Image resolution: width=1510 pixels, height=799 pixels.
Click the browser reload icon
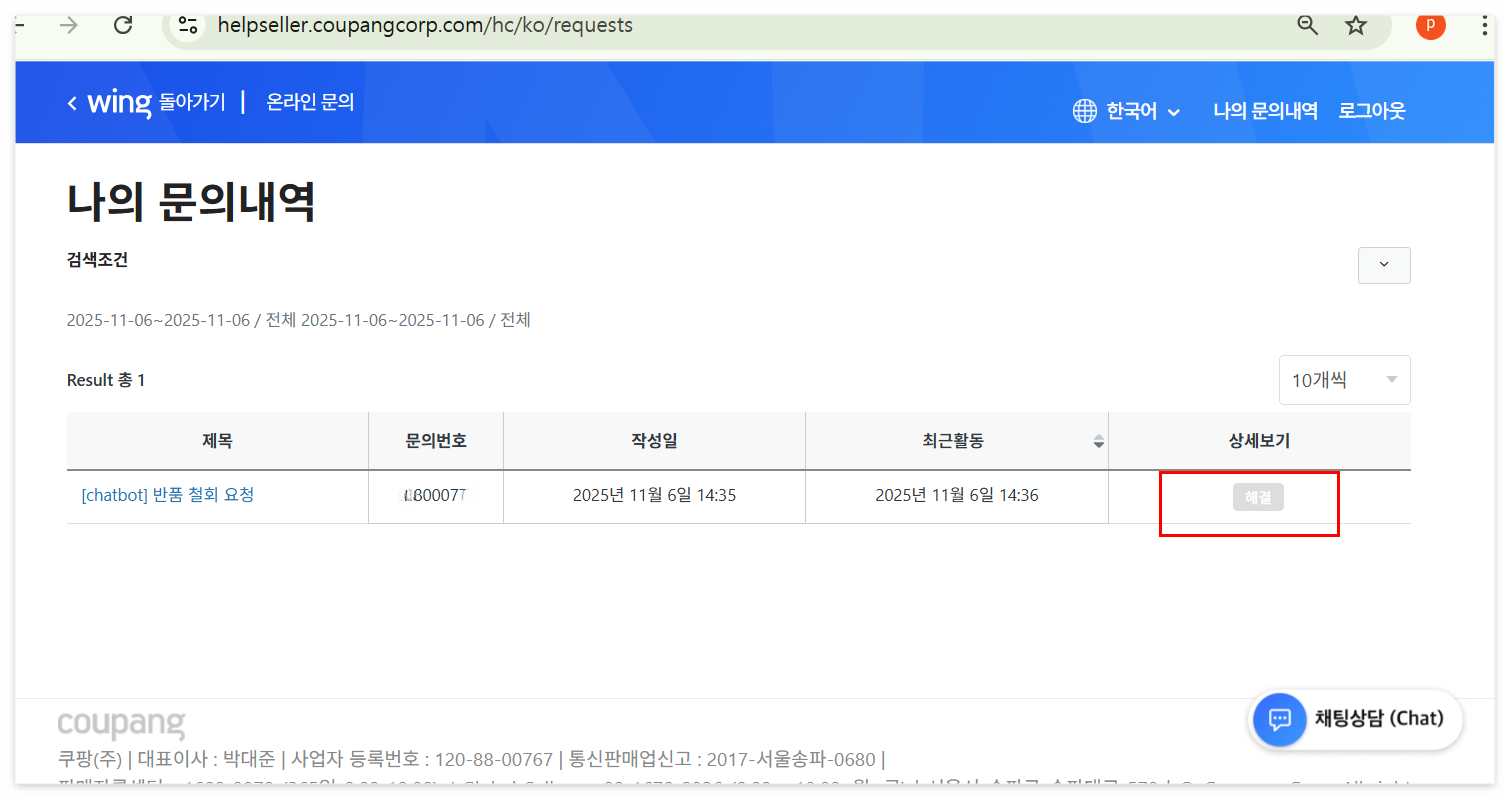coord(123,26)
